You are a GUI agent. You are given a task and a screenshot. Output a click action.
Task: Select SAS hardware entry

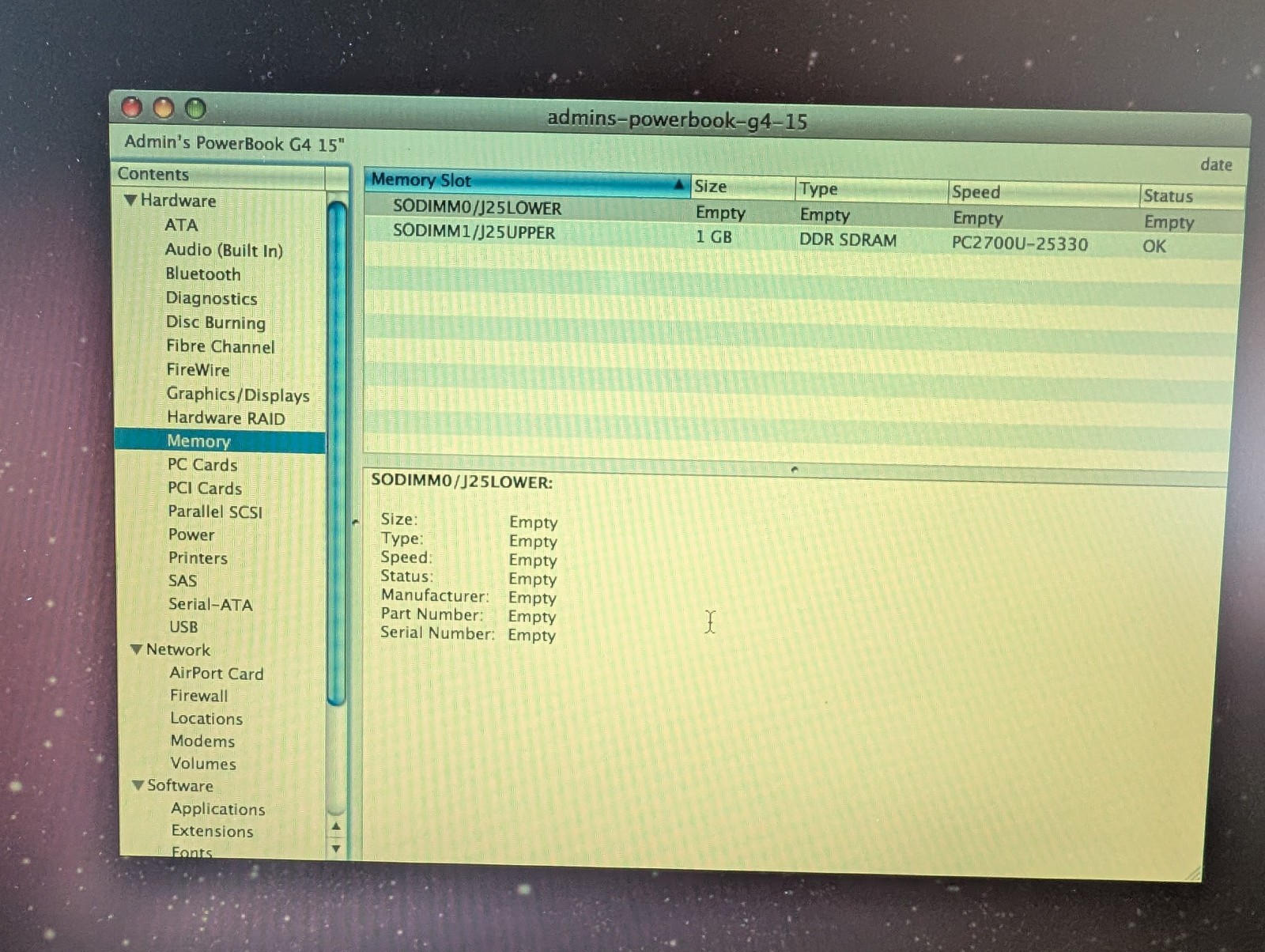pos(183,580)
